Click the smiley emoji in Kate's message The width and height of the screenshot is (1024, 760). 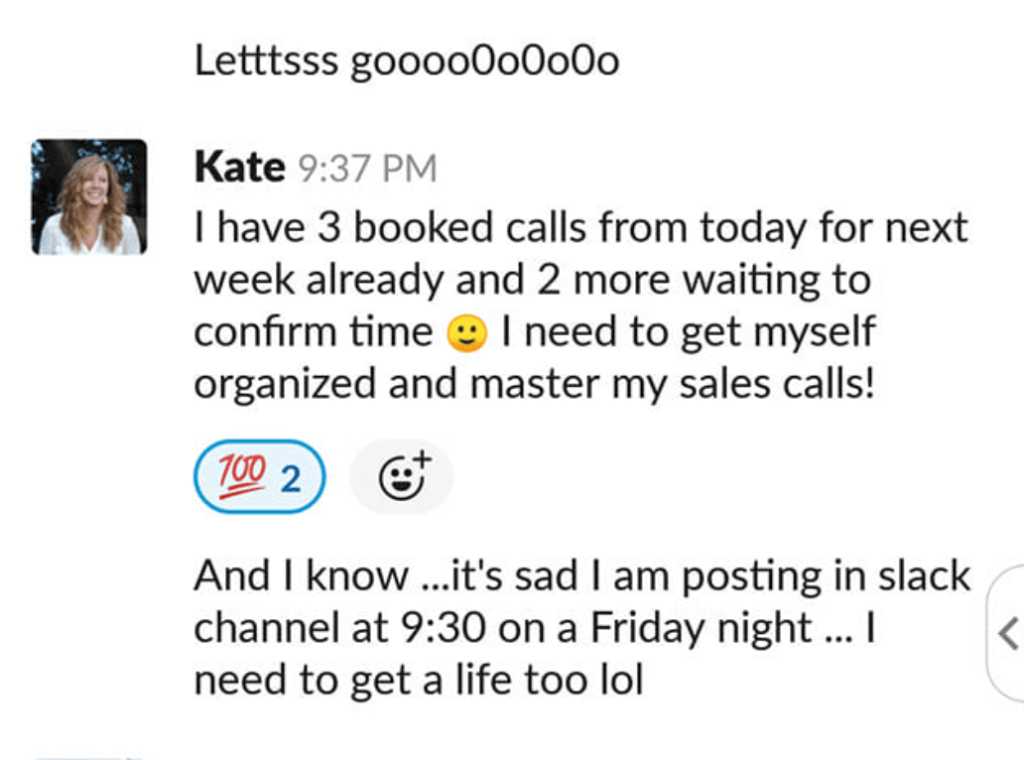tap(466, 333)
